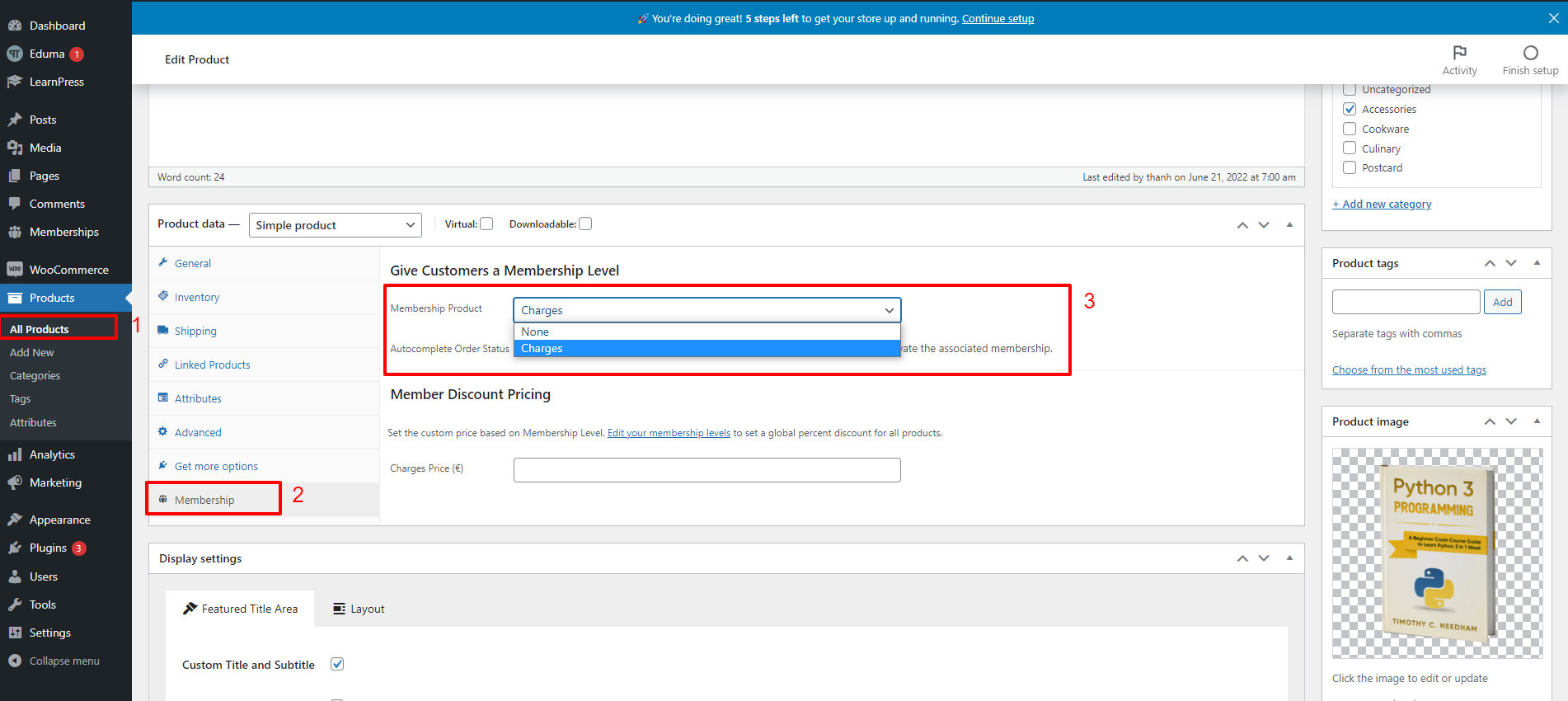1568x701 pixels.
Task: Open the Simple product type dropdown
Action: [x=336, y=225]
